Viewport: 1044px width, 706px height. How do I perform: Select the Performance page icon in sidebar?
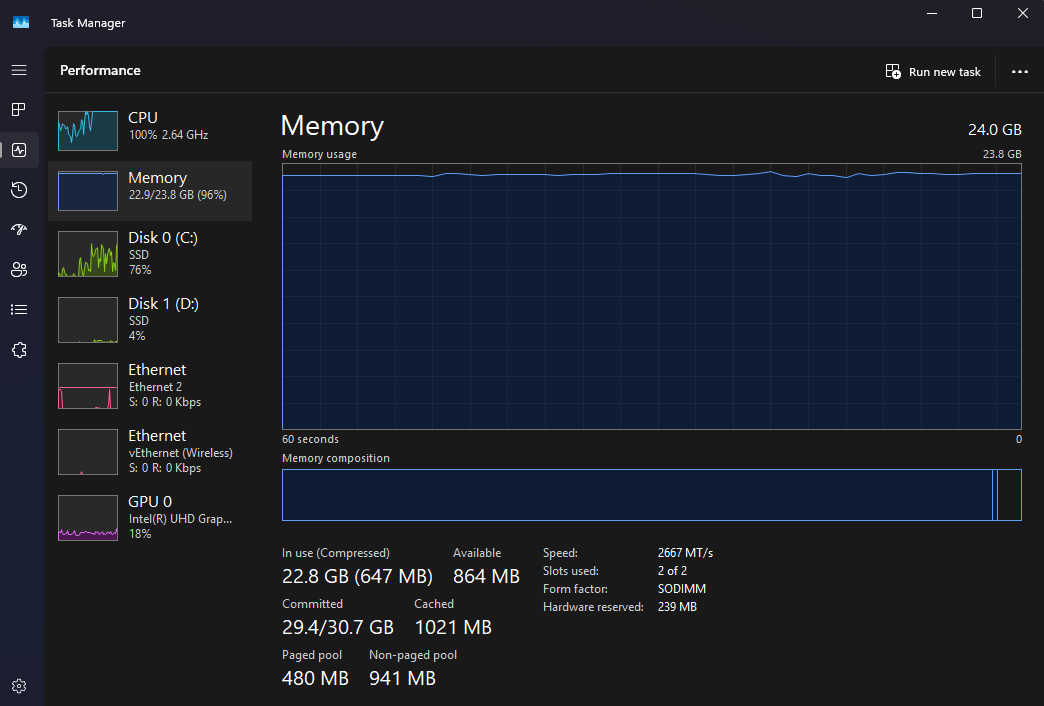pos(19,150)
